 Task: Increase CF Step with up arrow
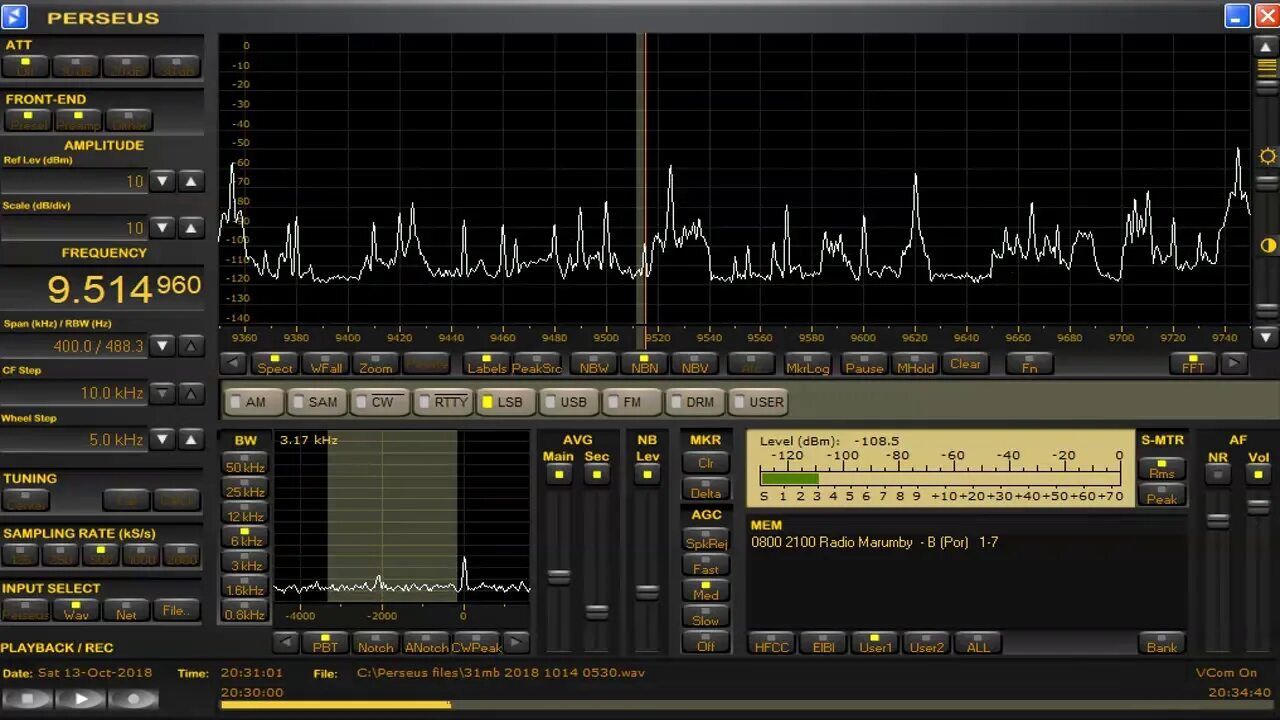pos(190,393)
